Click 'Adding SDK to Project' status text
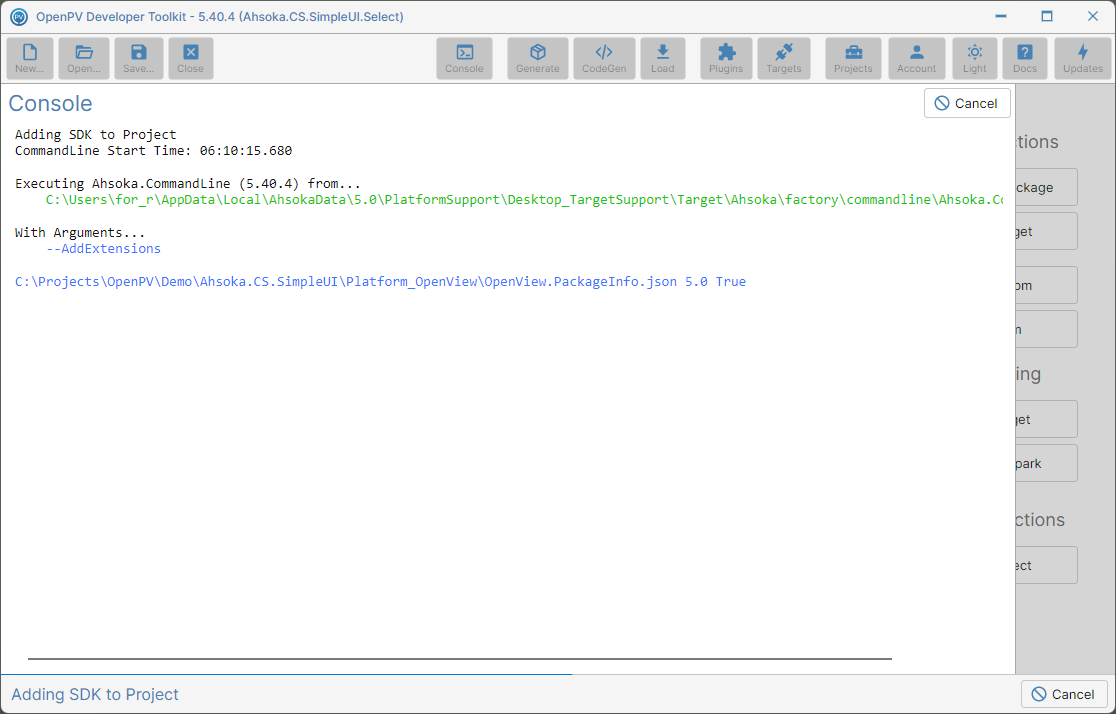This screenshot has height=714, width=1116. [x=95, y=694]
